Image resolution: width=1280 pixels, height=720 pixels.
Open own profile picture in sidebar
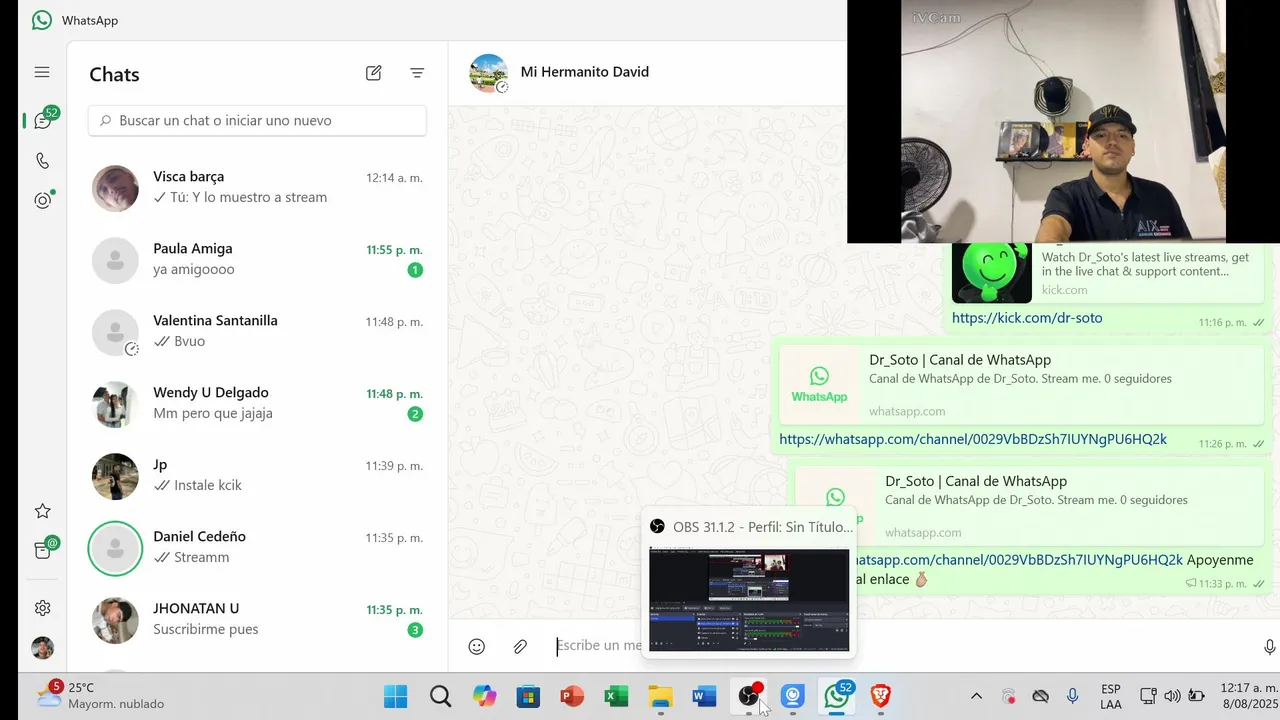pyautogui.click(x=42, y=648)
